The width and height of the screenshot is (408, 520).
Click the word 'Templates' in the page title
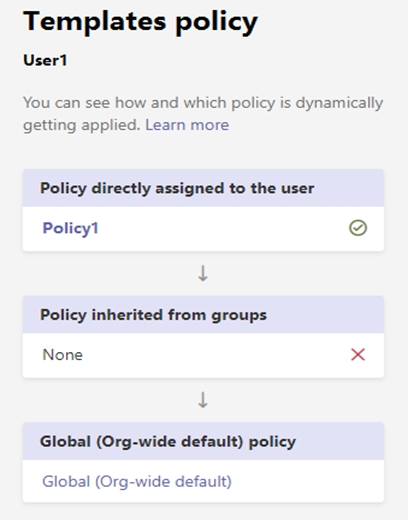pos(94,21)
